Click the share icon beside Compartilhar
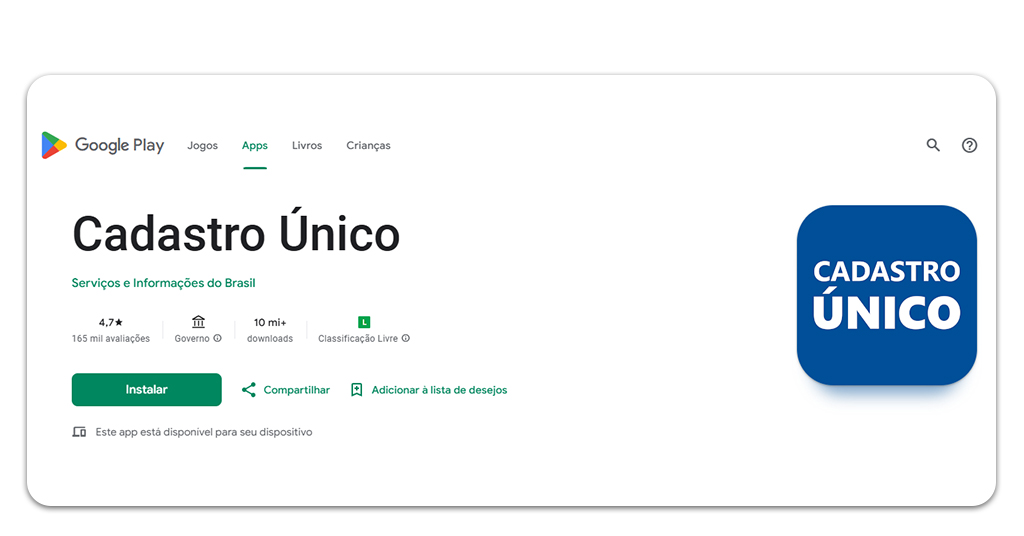The height and width of the screenshot is (536, 1024). 249,390
